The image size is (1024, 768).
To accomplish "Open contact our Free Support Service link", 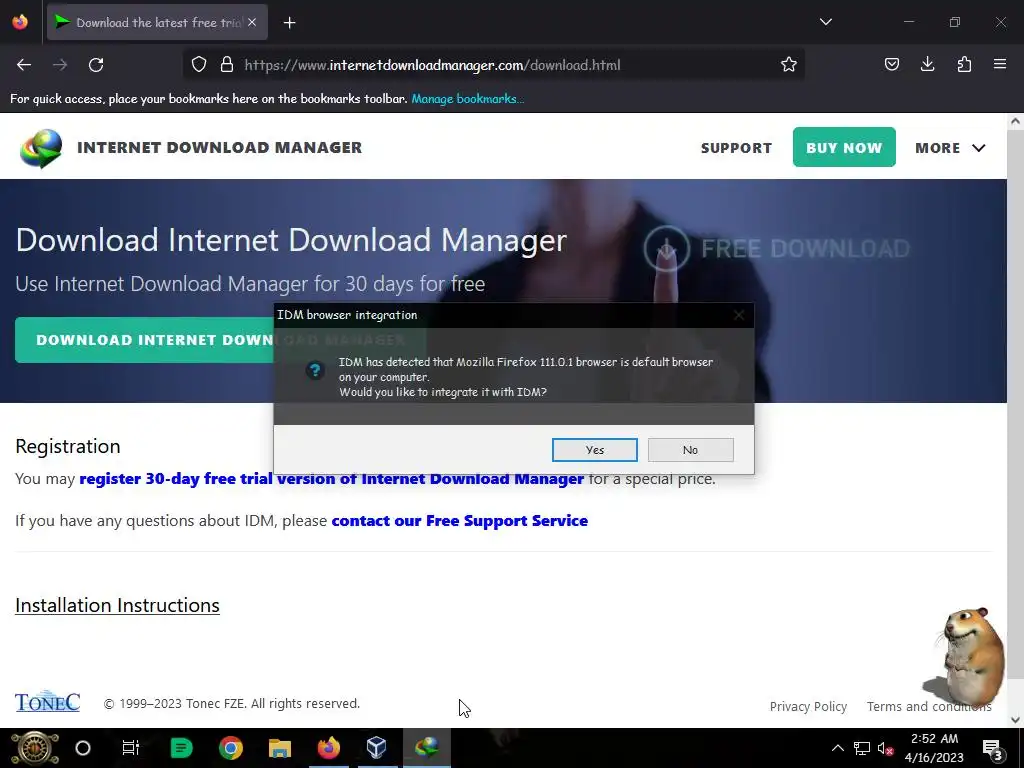I will pos(460,520).
